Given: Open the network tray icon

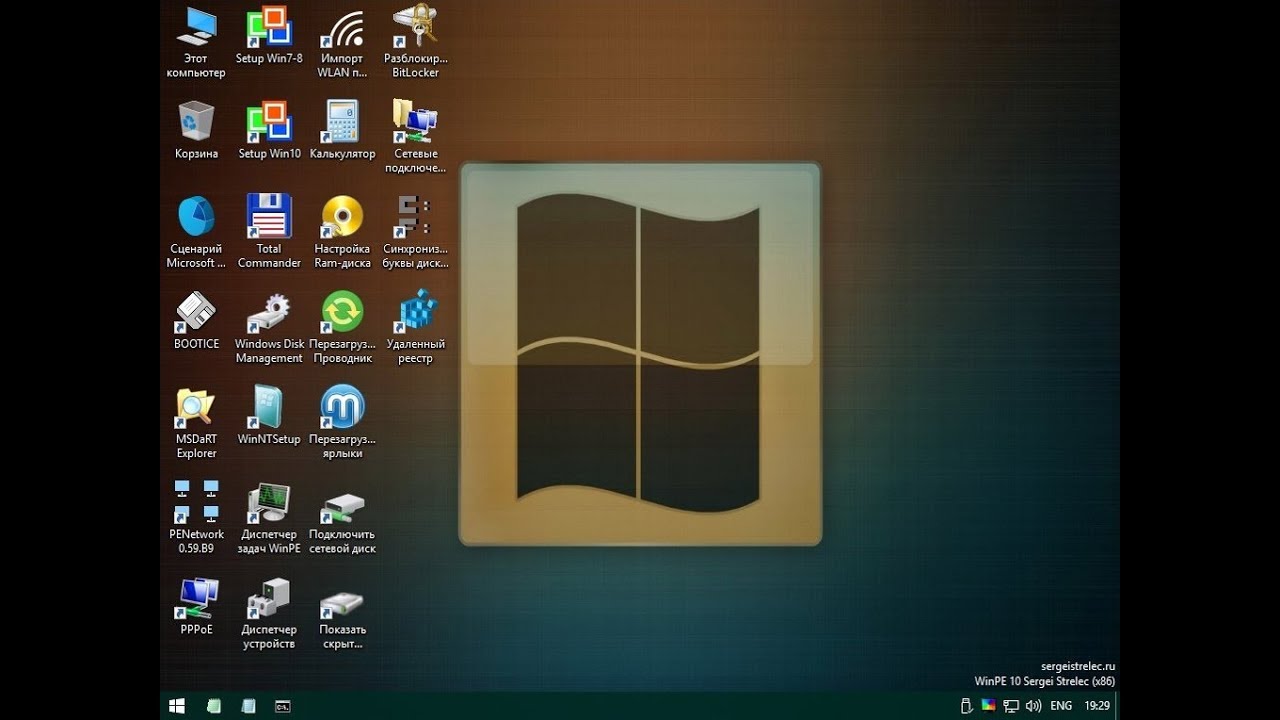Looking at the screenshot, I should point(1011,706).
